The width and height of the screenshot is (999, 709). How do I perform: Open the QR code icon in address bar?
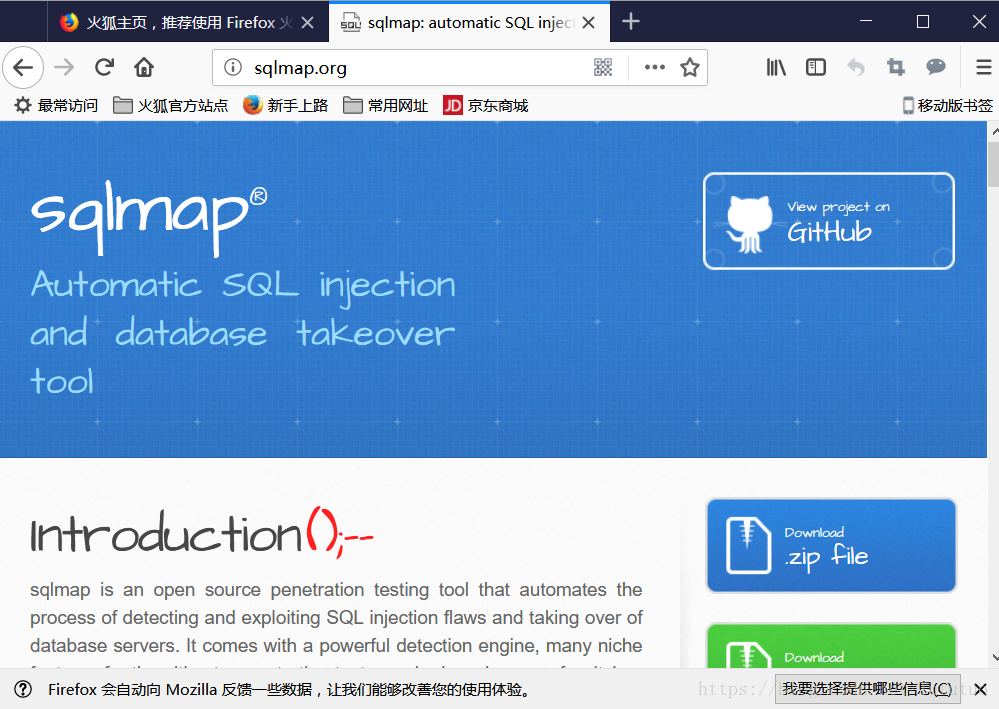point(603,67)
